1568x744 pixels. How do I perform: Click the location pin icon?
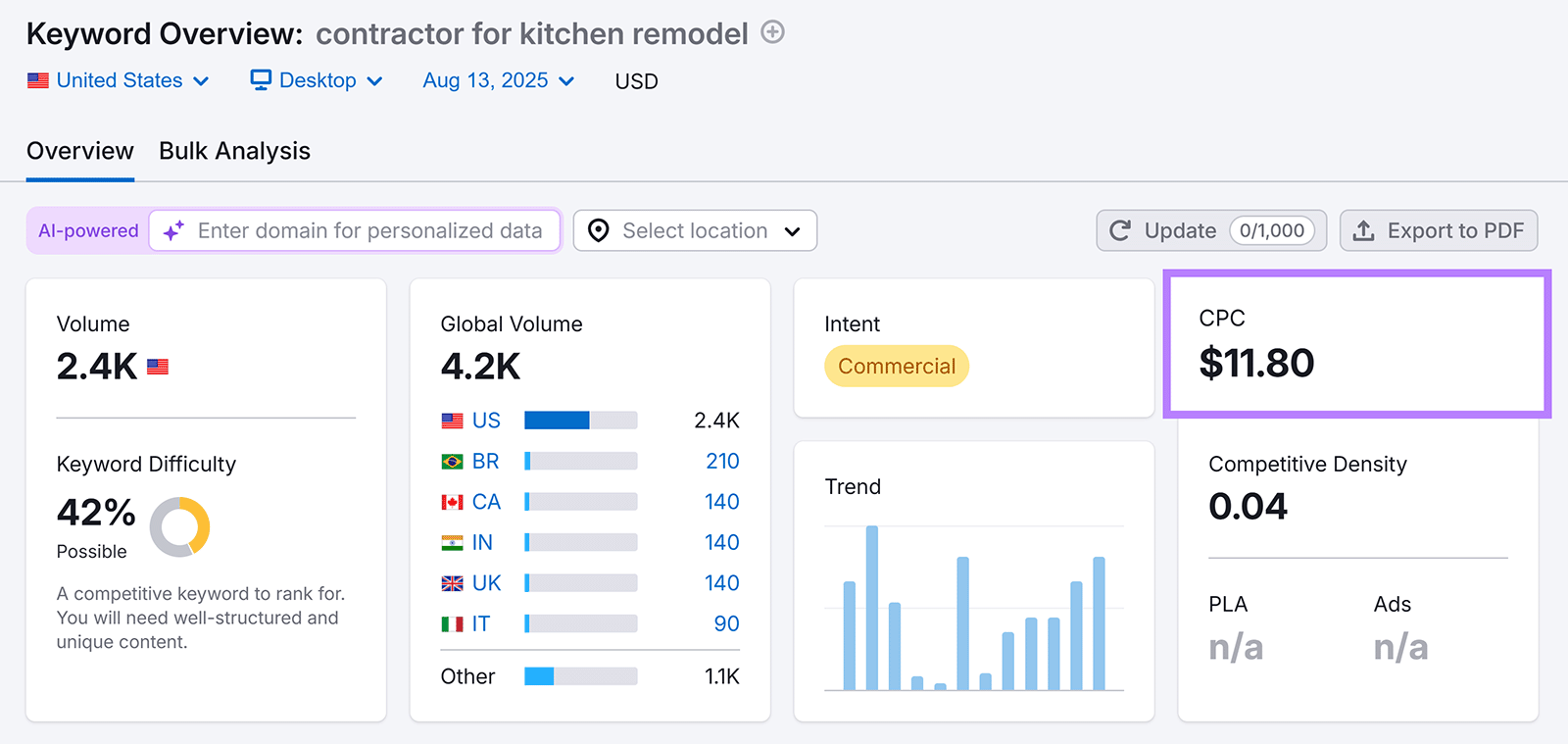tap(598, 230)
